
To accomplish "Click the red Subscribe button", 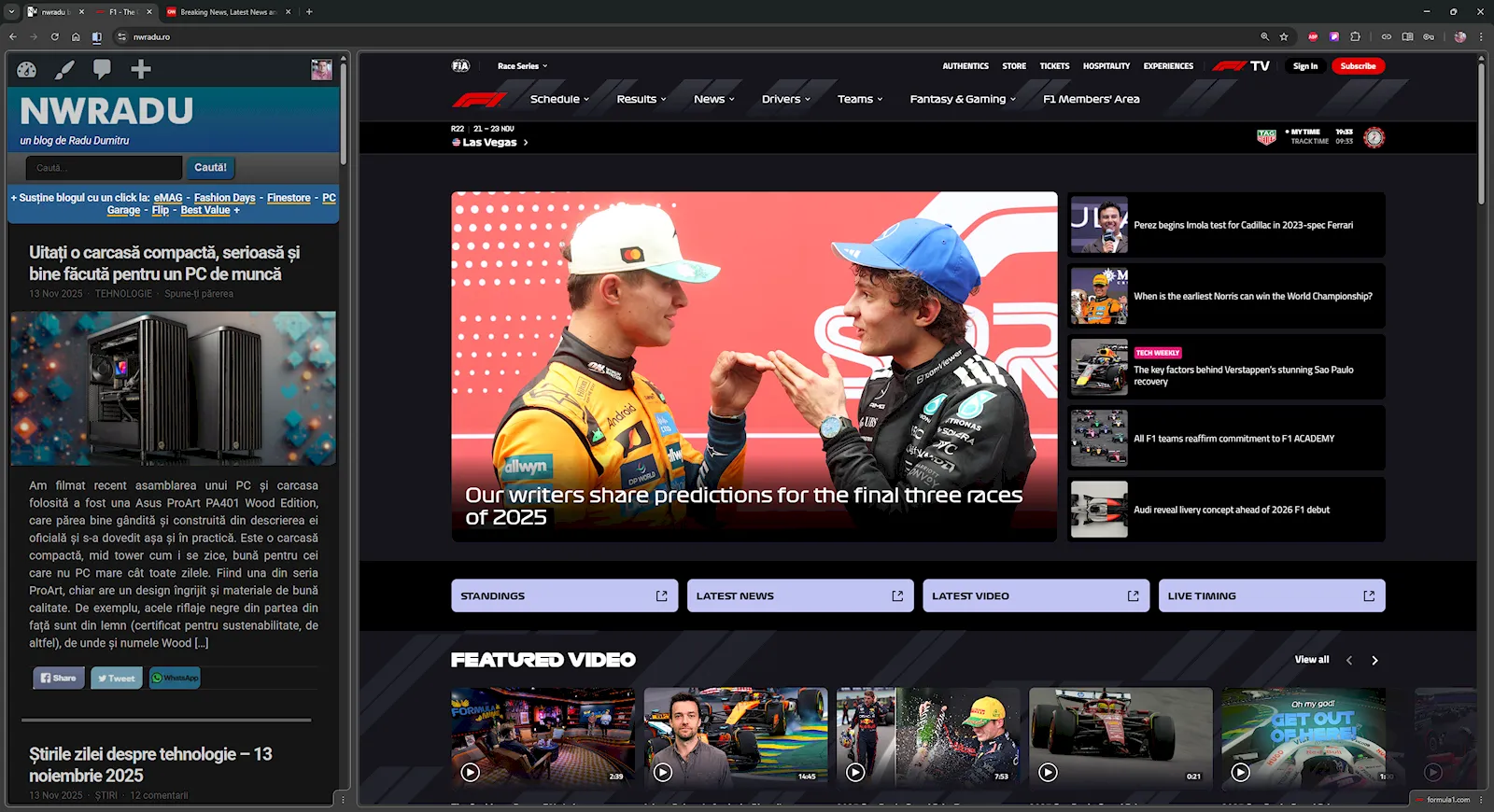I will point(1358,66).
